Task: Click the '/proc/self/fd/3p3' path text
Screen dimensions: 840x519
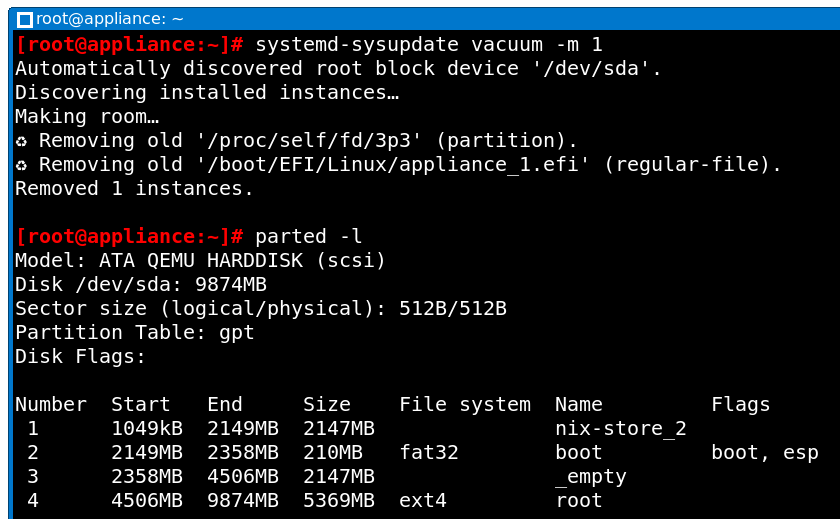Action: (309, 140)
